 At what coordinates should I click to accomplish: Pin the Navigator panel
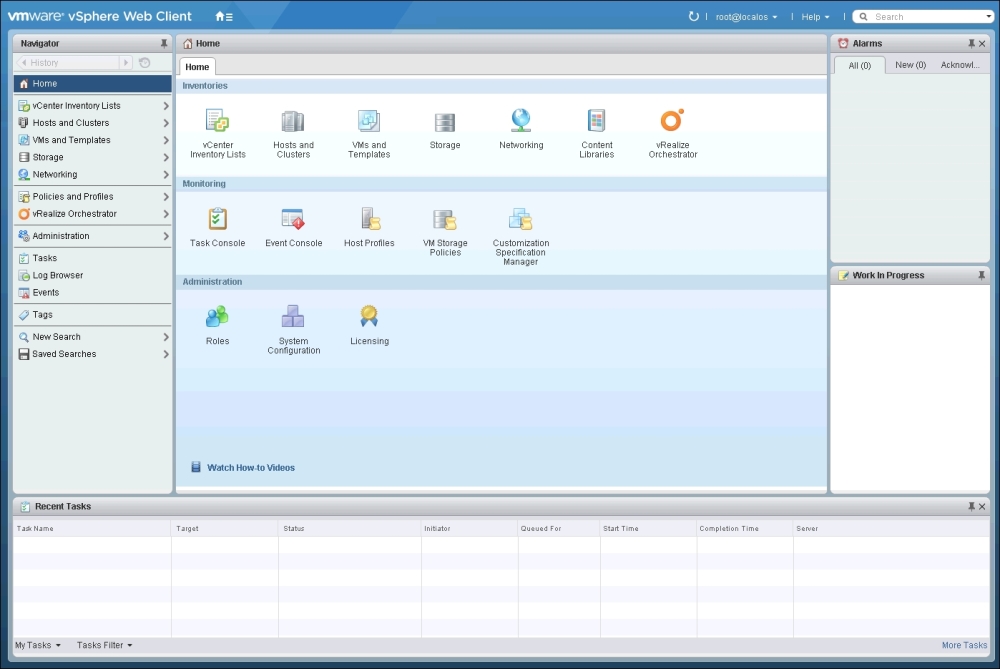click(164, 43)
